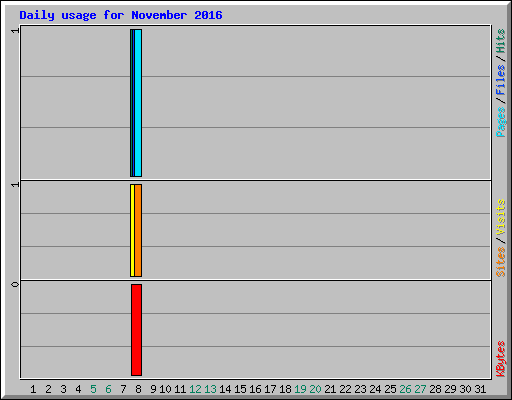Click day label '29' on the x-axis
This screenshot has width=512, height=400.
pyautogui.click(x=450, y=389)
